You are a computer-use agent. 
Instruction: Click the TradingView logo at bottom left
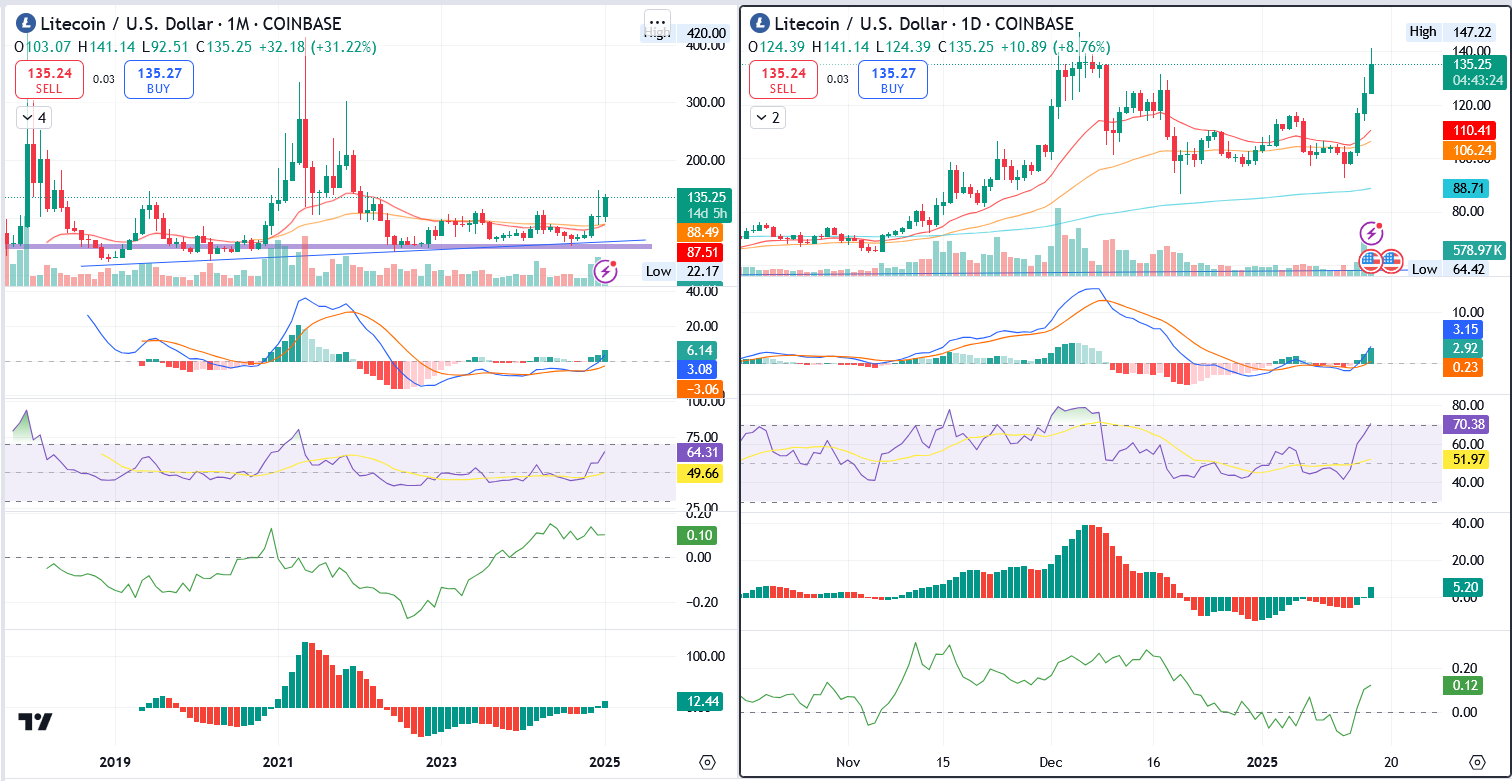click(36, 721)
